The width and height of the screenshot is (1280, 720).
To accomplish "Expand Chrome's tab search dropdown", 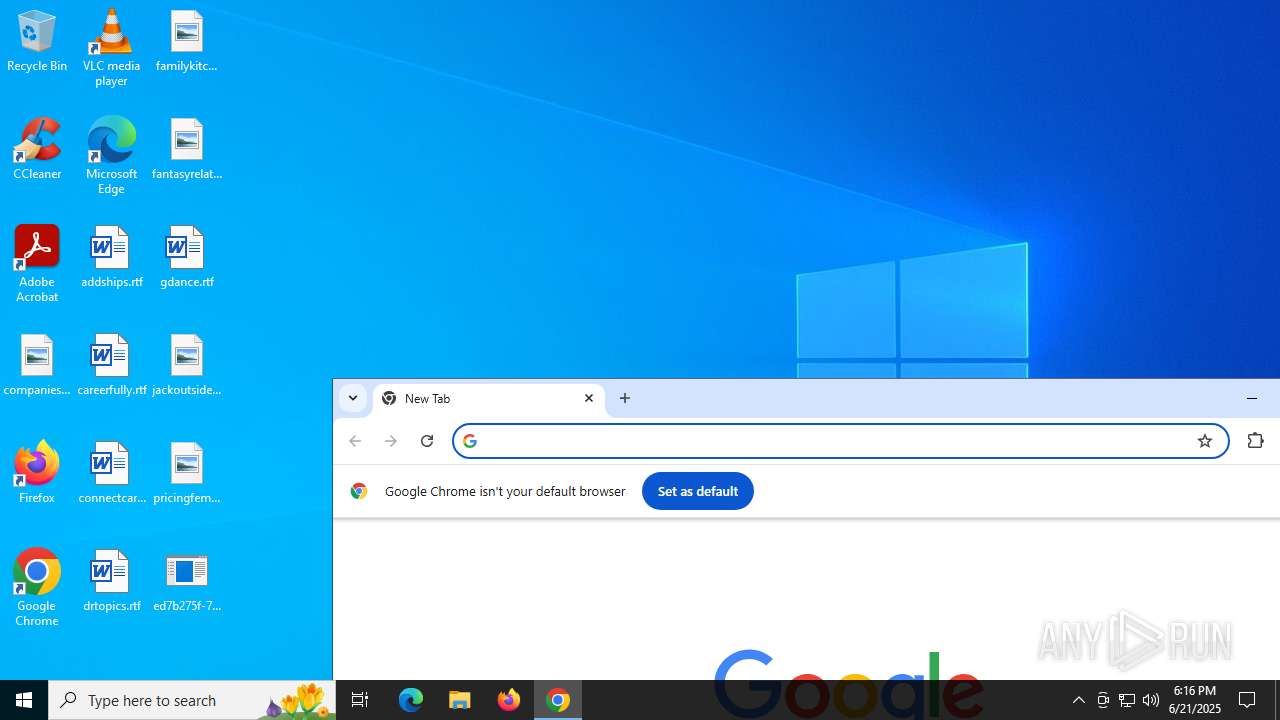I will 353,398.
